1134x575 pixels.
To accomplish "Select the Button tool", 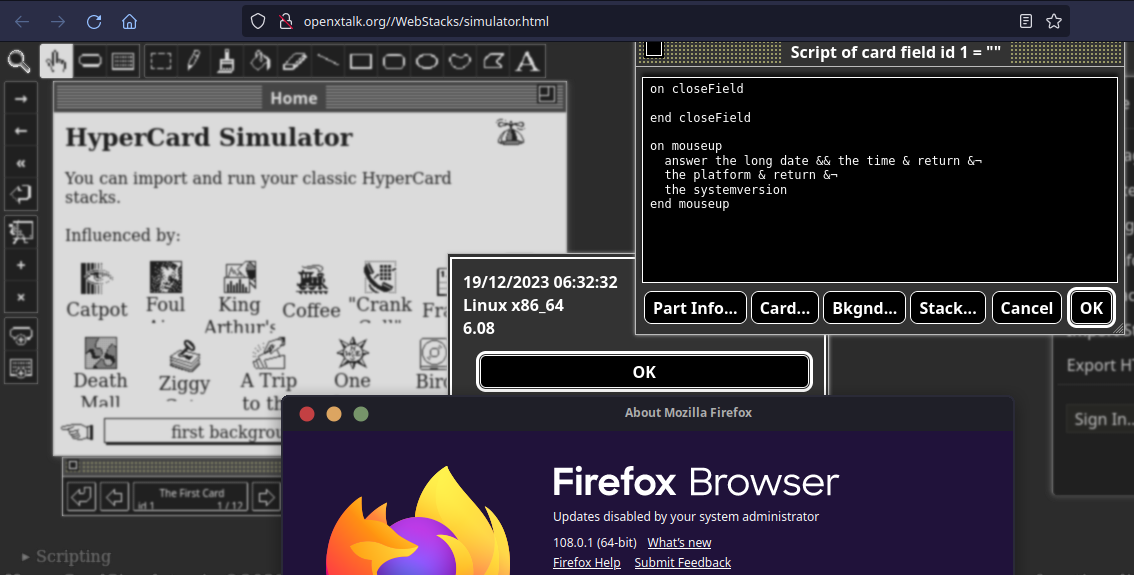I will click(x=90, y=61).
